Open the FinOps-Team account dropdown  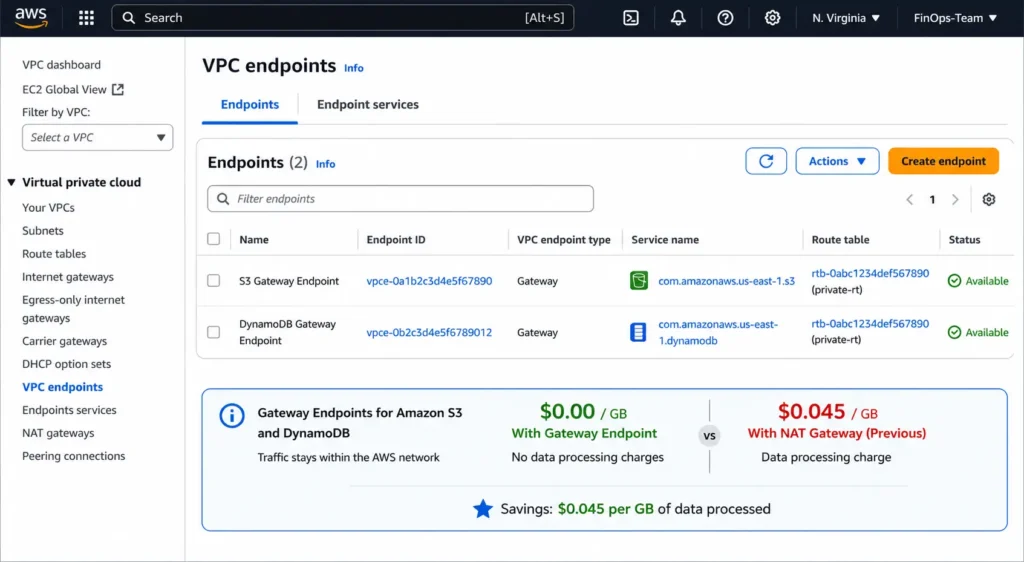pos(955,18)
